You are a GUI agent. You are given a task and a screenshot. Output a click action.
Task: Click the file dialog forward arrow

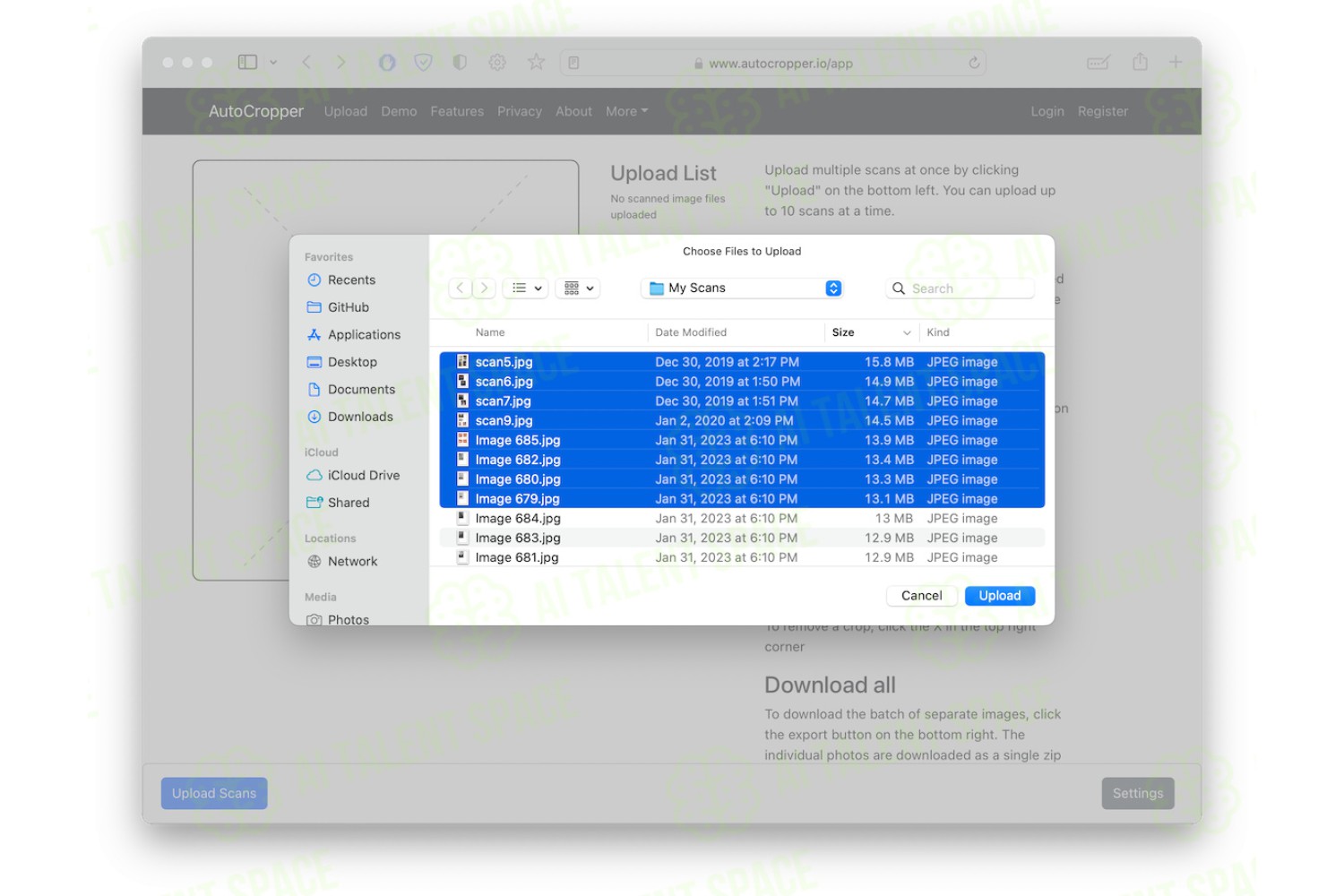[484, 288]
